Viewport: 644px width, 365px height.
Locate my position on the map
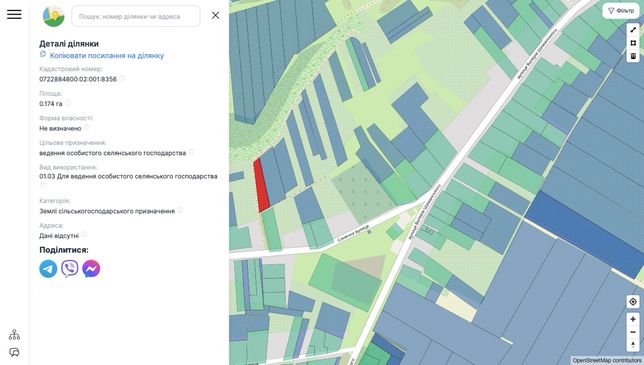tap(633, 302)
